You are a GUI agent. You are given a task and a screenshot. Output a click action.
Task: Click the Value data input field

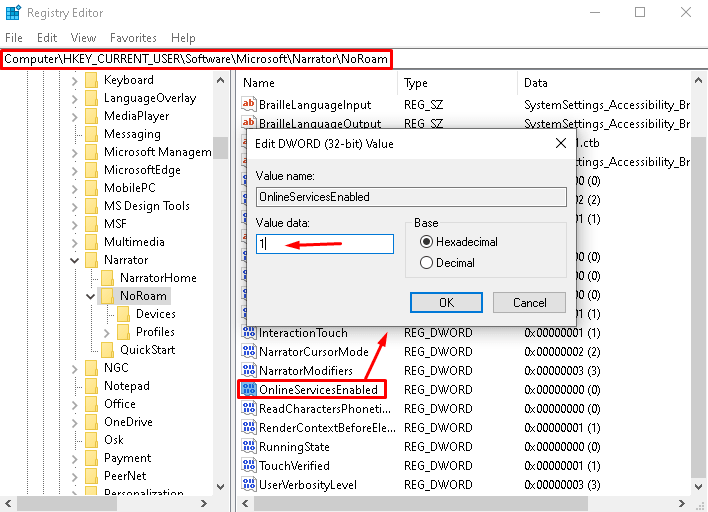[x=325, y=244]
